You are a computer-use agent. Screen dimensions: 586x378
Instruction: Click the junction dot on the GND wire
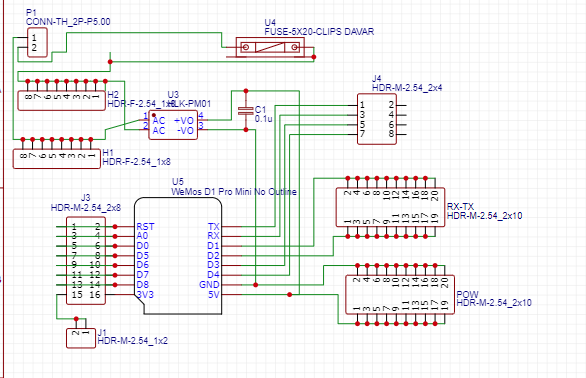pos(256,285)
